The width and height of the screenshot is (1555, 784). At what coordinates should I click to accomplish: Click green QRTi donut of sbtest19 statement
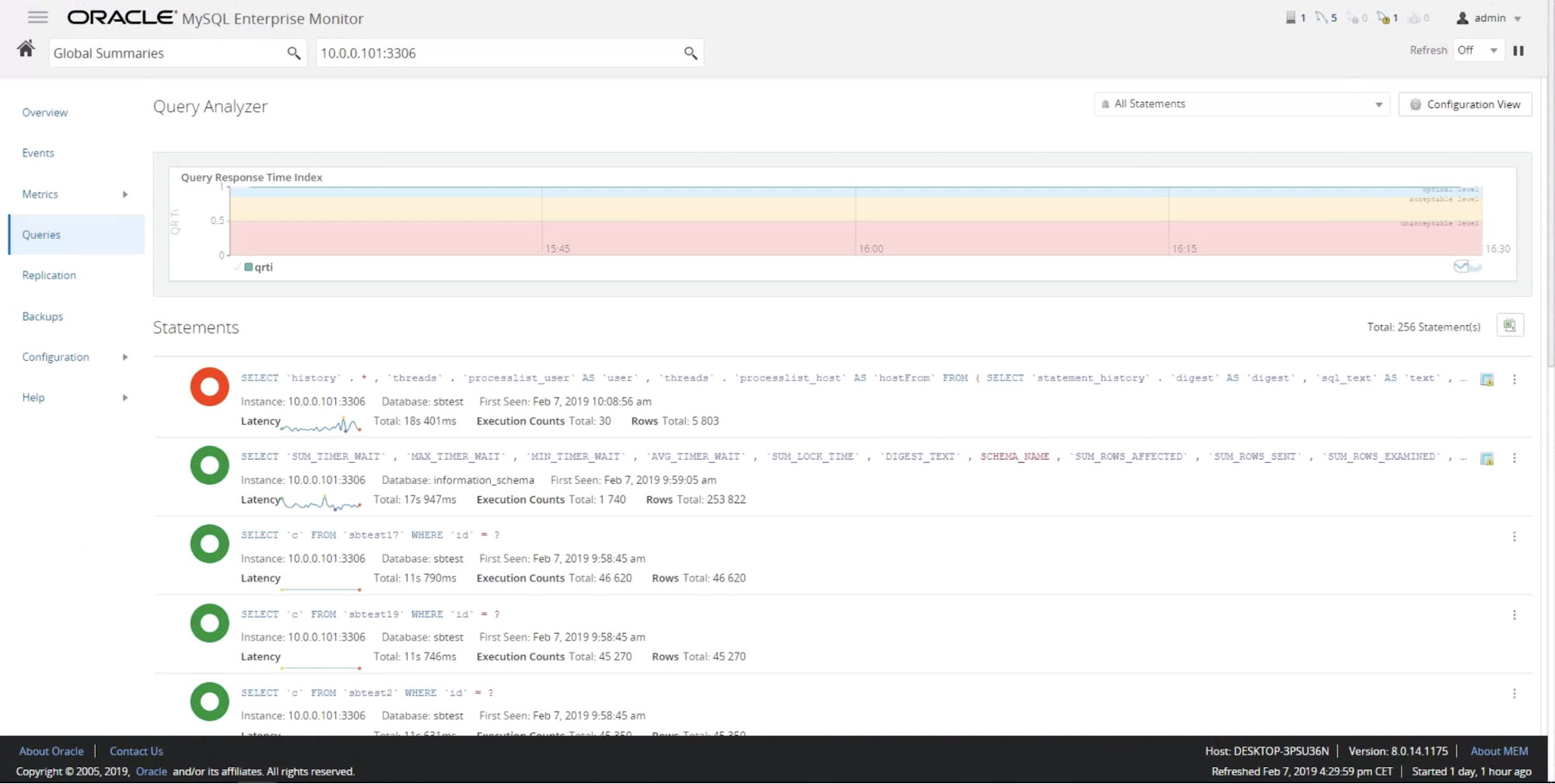209,623
